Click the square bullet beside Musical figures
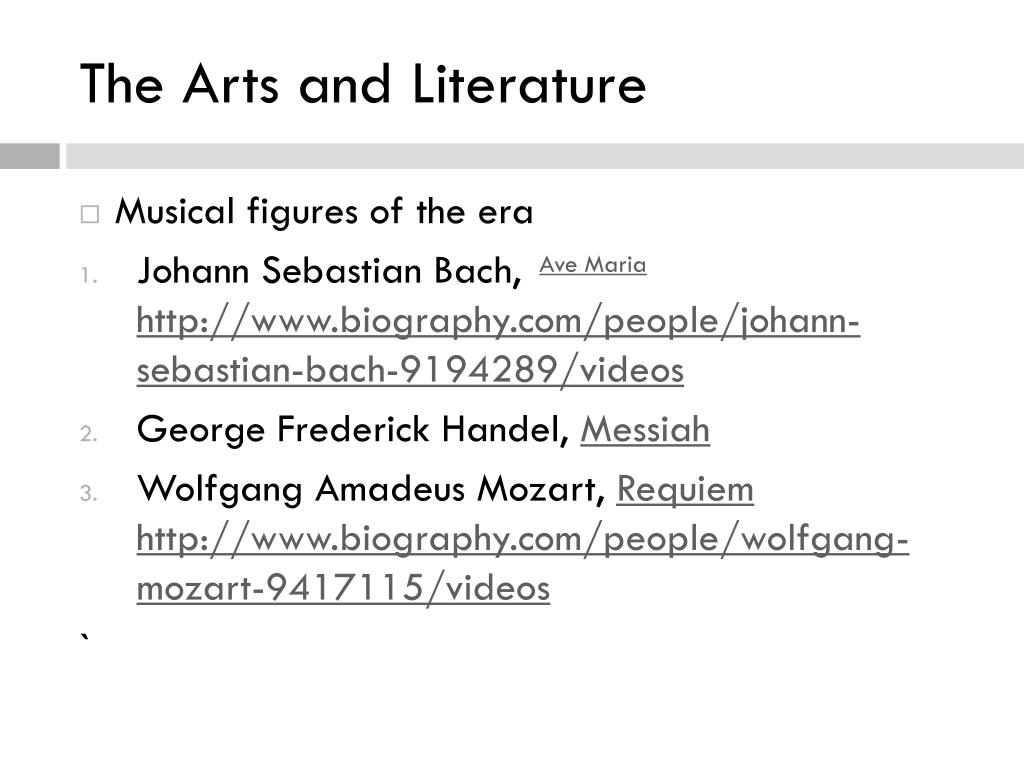Screen dimensions: 1024x768 click(x=89, y=214)
